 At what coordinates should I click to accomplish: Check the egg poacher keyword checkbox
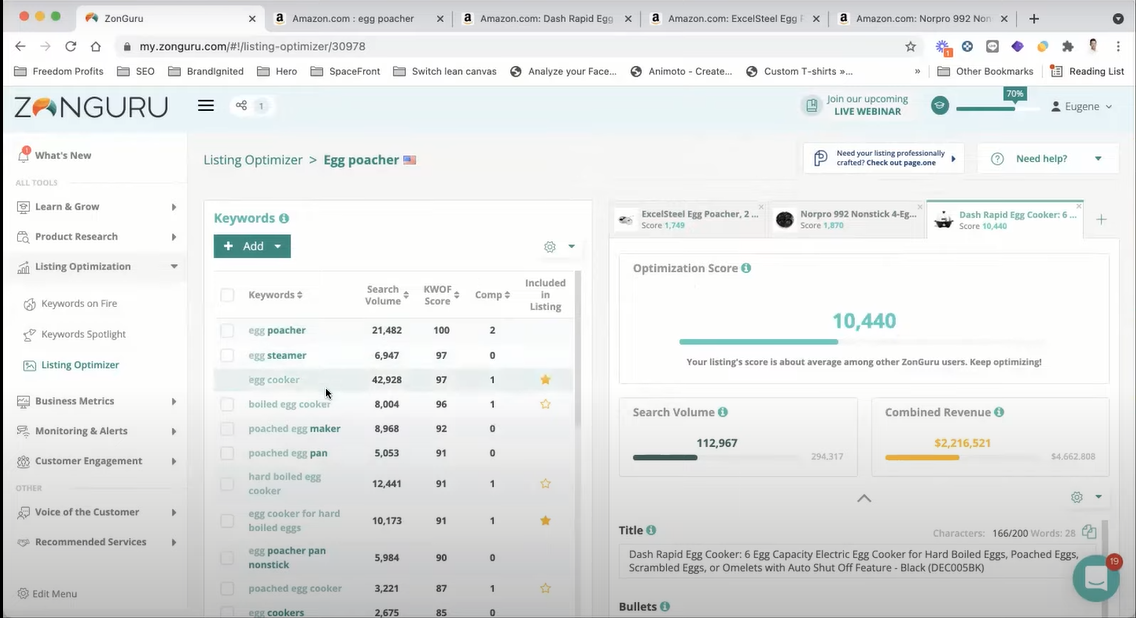pos(227,330)
